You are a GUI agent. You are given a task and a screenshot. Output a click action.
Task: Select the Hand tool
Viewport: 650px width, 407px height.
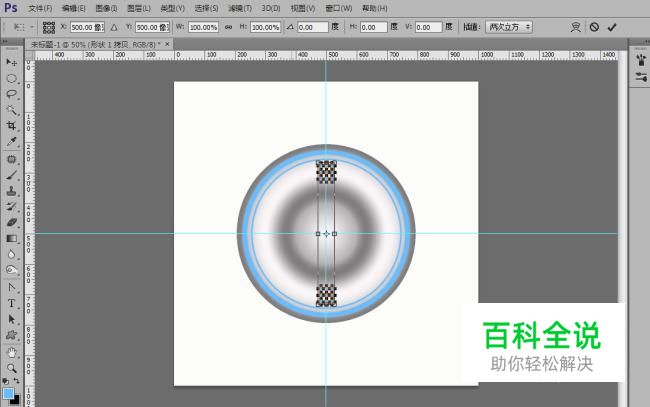click(11, 352)
